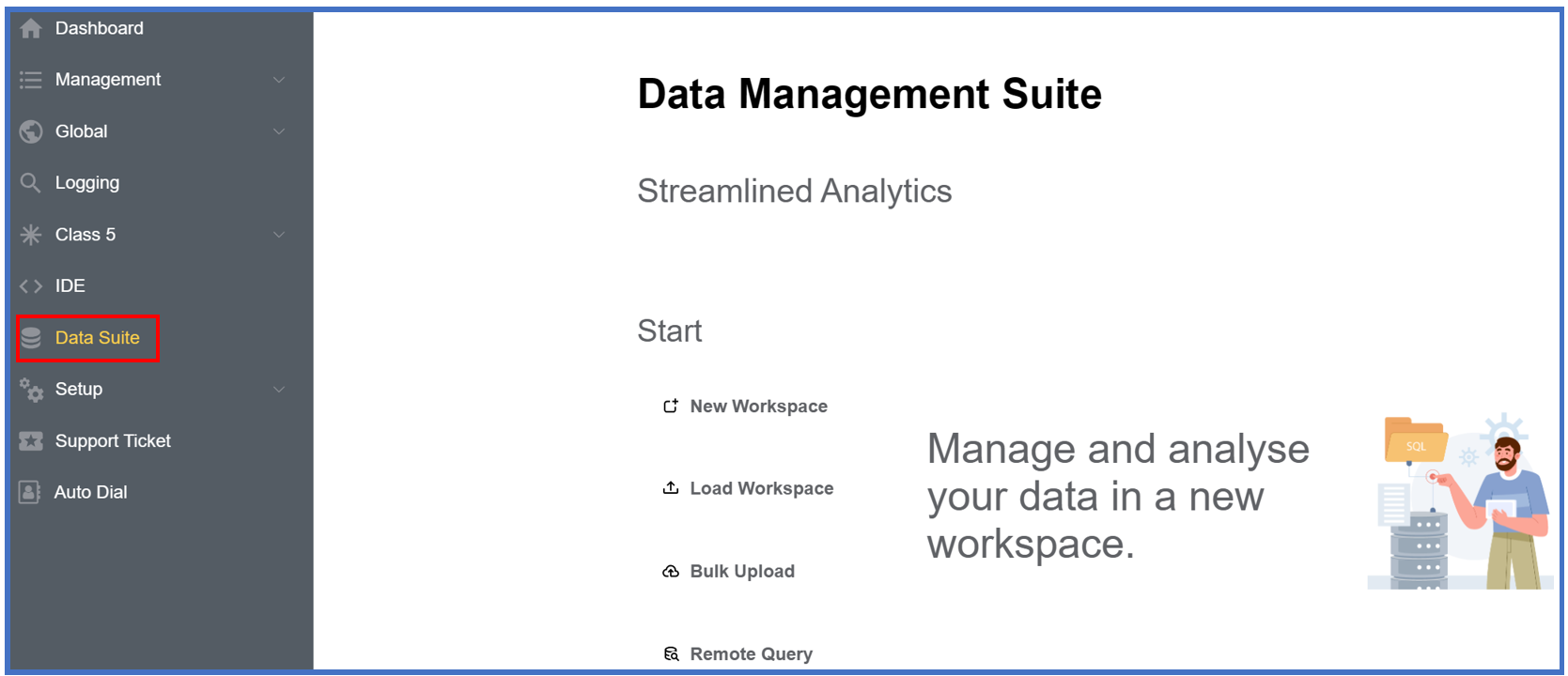Expand the Management menu chevron
This screenshot has width=1568, height=676.
pos(279,80)
